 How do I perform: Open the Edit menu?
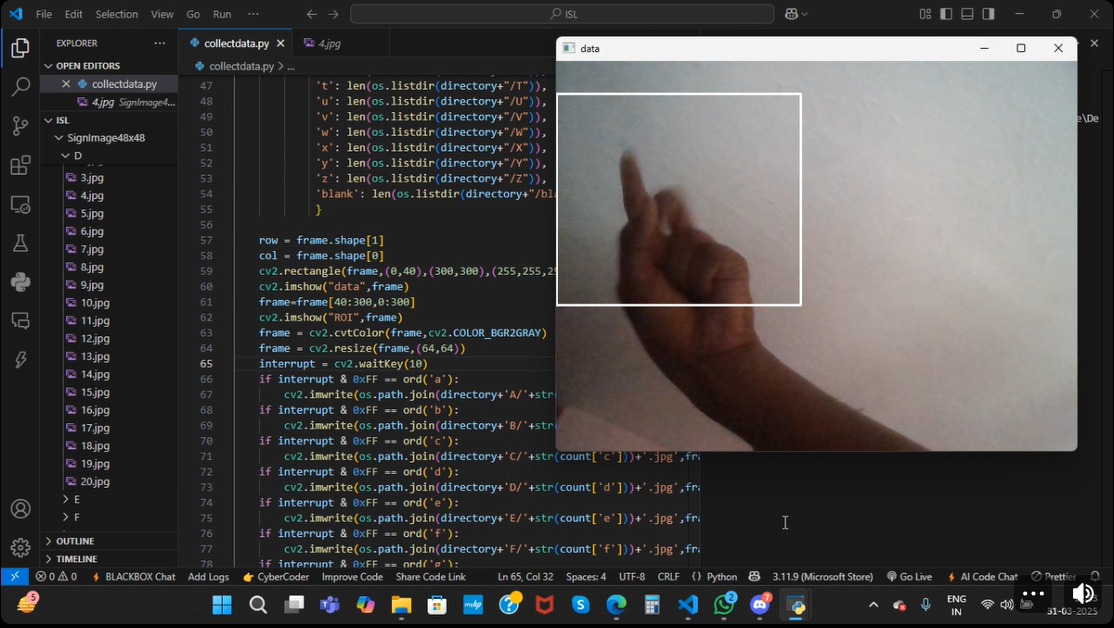[x=74, y=13]
